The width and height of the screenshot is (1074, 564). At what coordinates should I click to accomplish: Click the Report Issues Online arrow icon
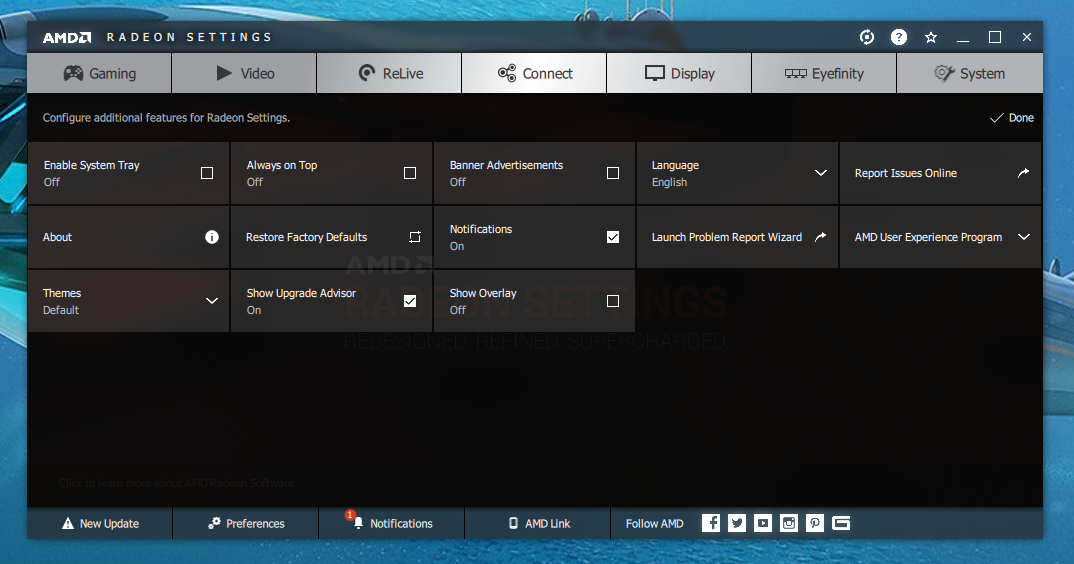(x=1023, y=173)
